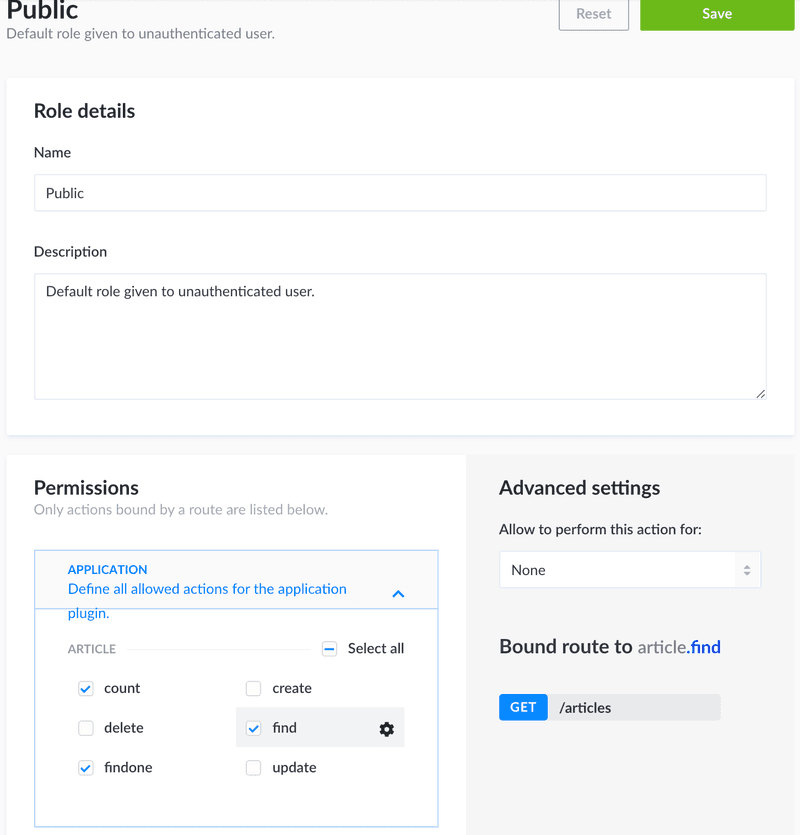Click the Name input containing Public
This screenshot has height=835, width=800.
pyautogui.click(x=400, y=192)
